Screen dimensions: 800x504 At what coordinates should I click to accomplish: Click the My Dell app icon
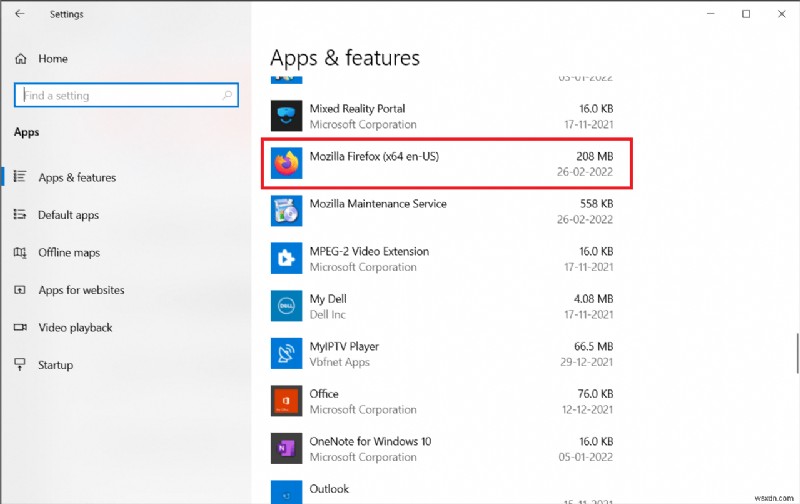tap(286, 306)
